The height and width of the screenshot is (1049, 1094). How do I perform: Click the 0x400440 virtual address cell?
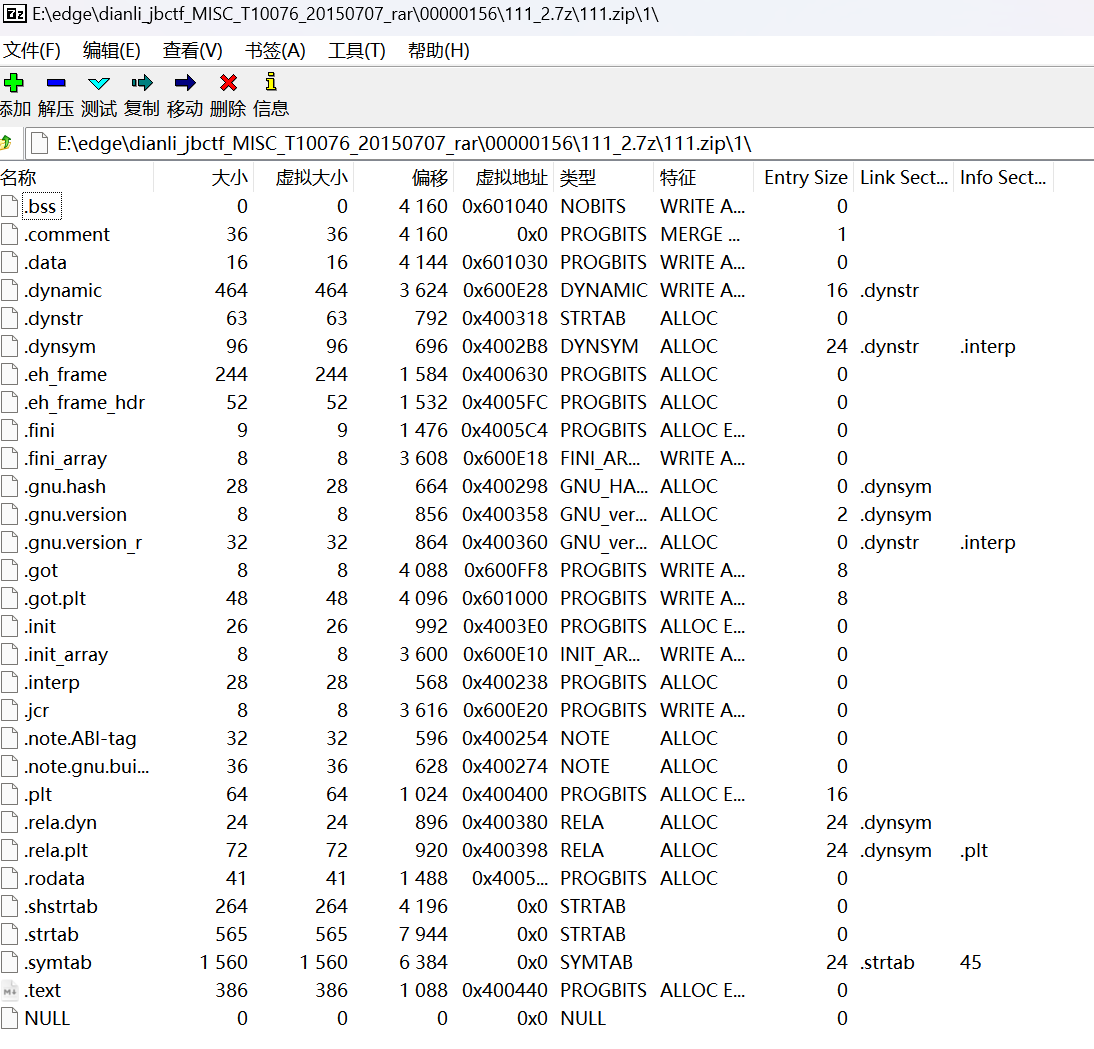(x=504, y=990)
